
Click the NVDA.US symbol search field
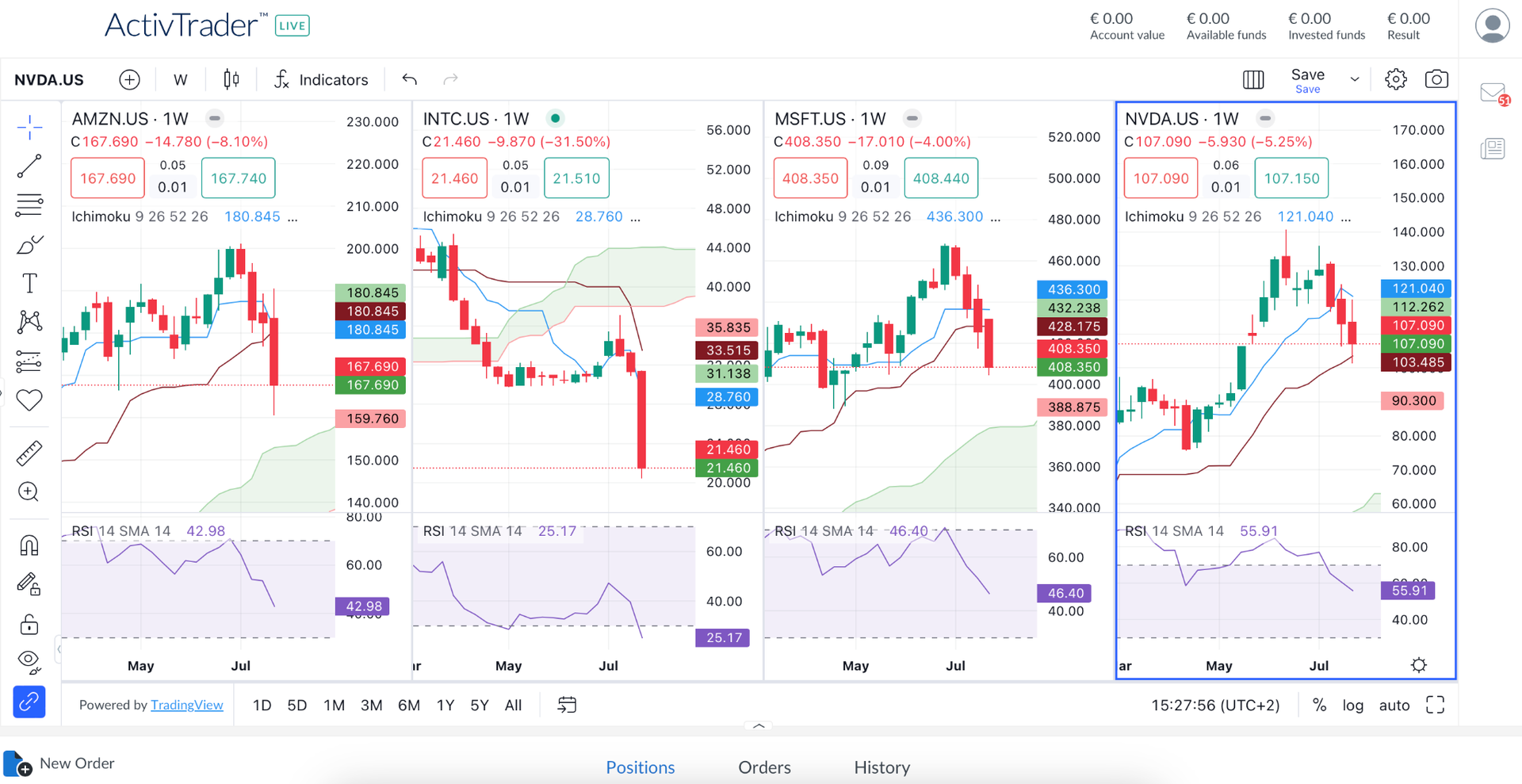[x=49, y=80]
